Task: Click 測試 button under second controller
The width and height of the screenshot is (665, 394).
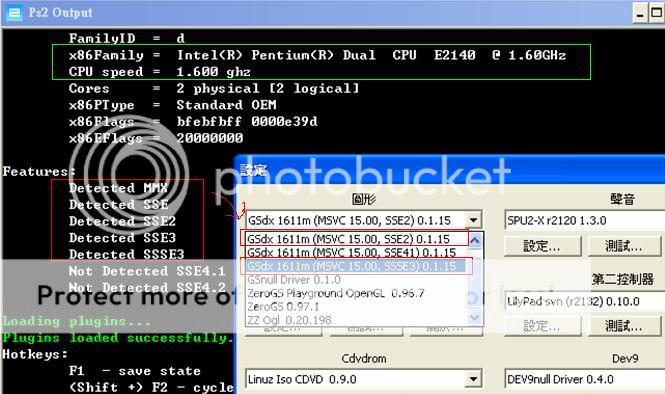Action: 624,327
